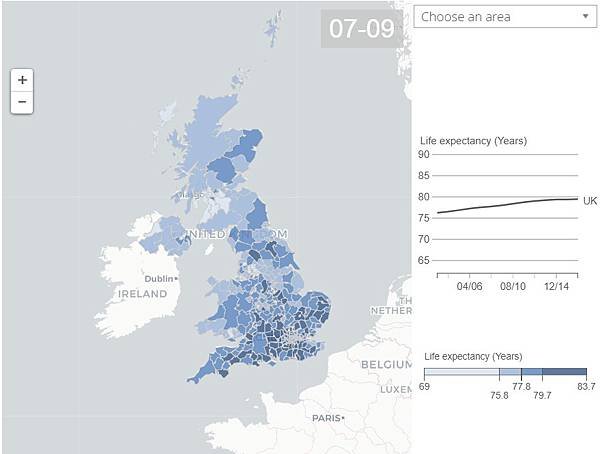Click the UK life expectancy trend line
Screen dimensions: 600x454
[507, 205]
